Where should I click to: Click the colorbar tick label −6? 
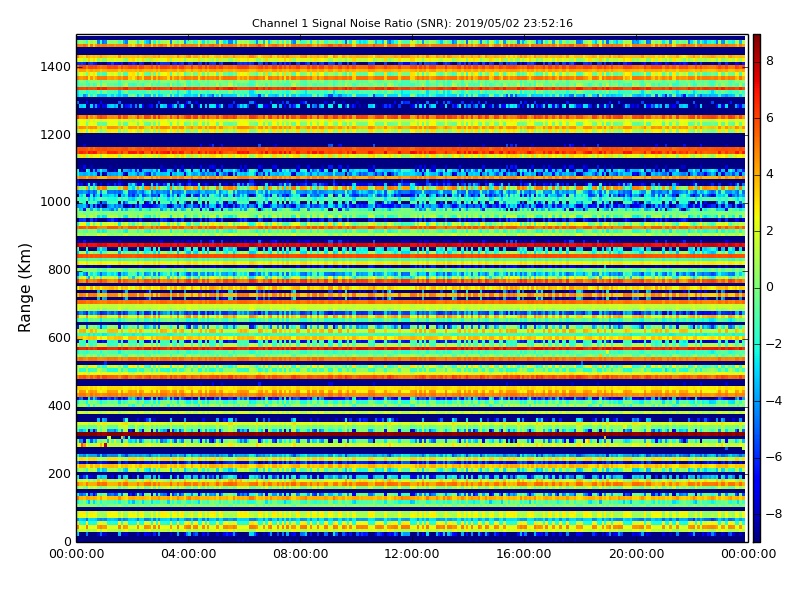(x=774, y=457)
